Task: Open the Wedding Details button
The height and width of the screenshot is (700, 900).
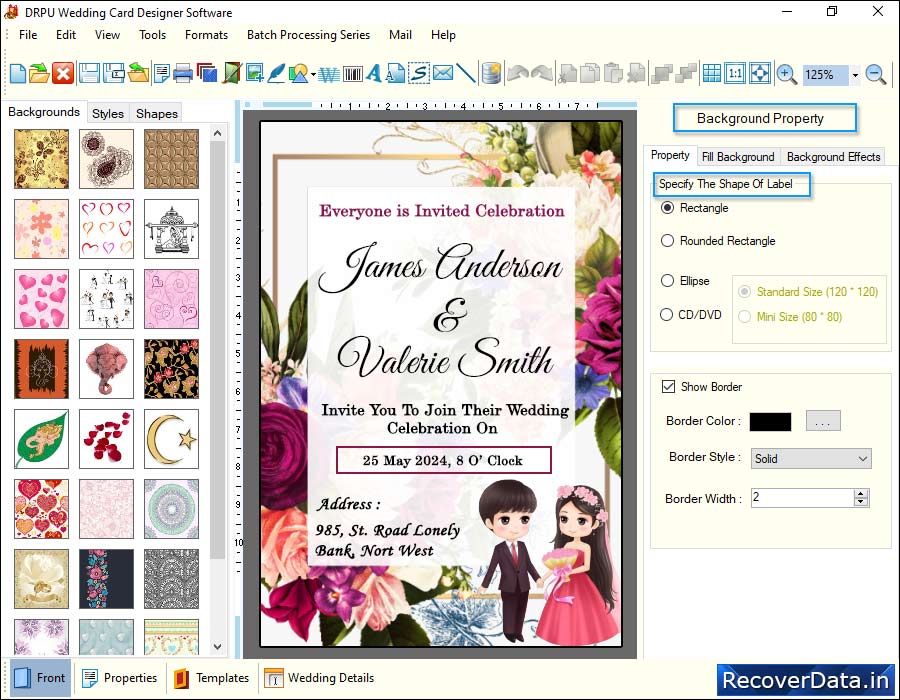Action: [x=319, y=678]
